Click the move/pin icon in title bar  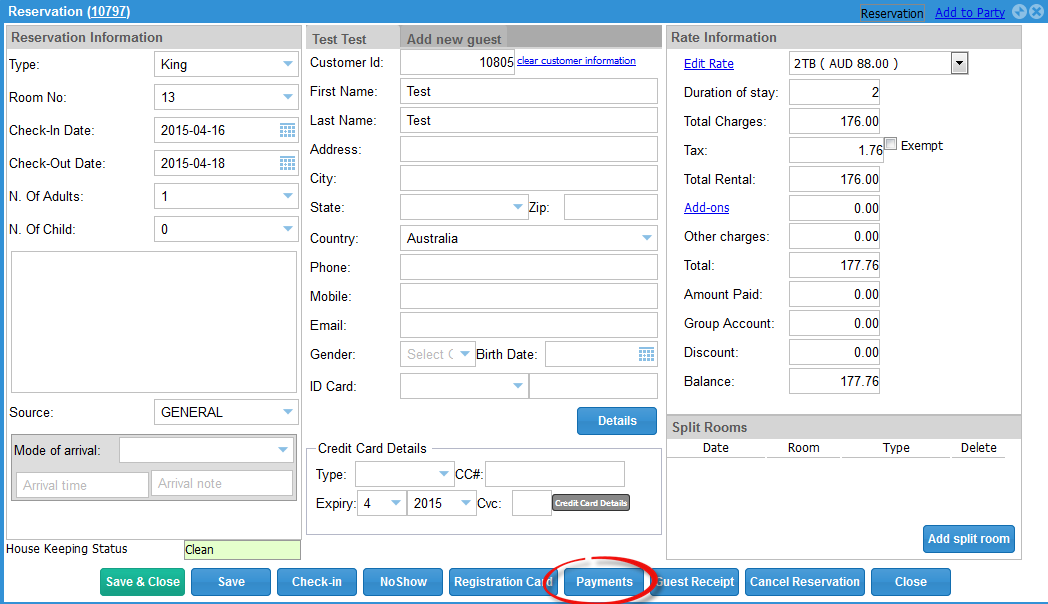point(1019,12)
